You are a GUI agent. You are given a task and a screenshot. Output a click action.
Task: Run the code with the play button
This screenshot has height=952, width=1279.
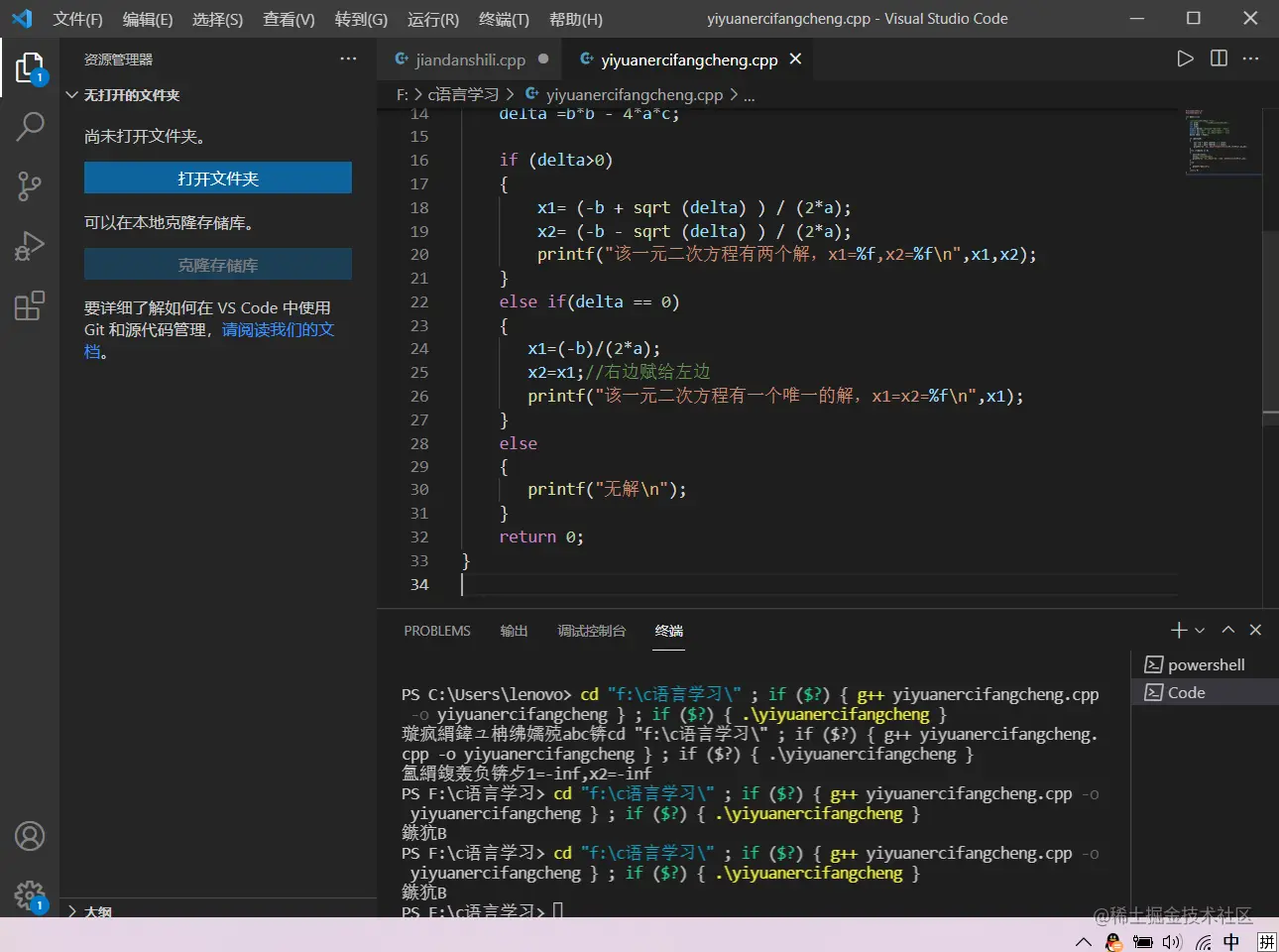pos(1185,59)
